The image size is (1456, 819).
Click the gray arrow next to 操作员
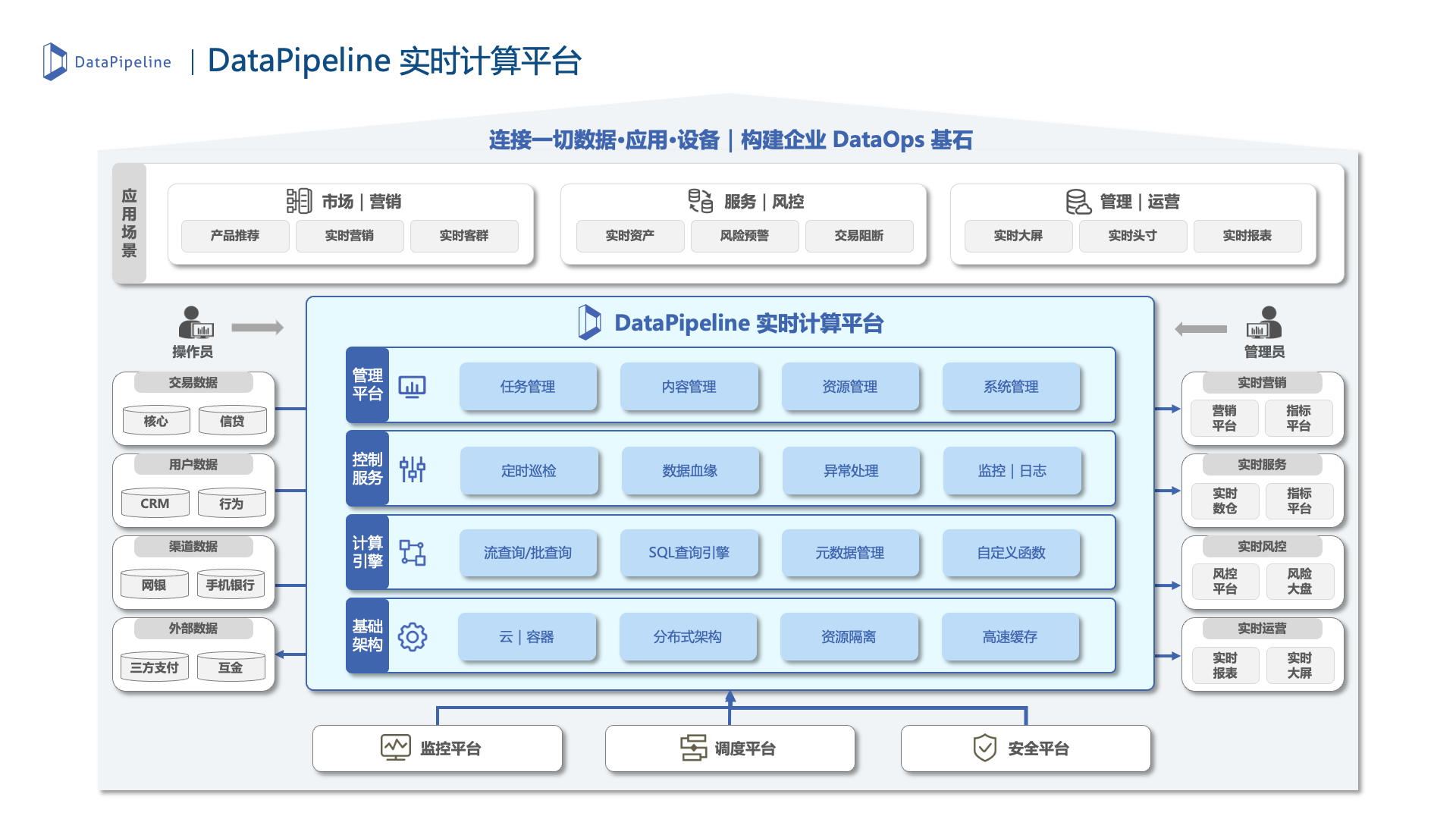[x=257, y=328]
